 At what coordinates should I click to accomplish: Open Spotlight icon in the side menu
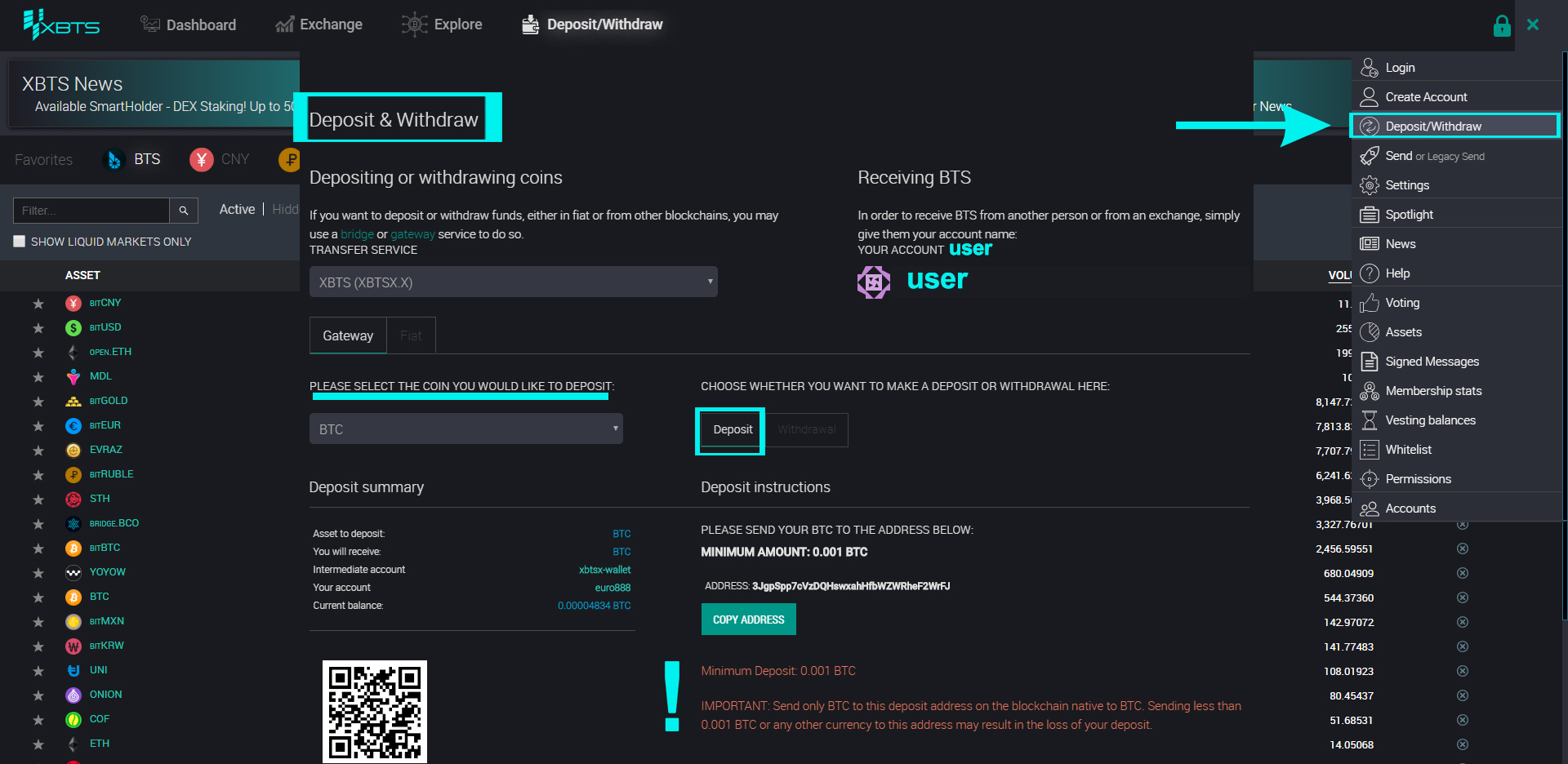pos(1370,215)
